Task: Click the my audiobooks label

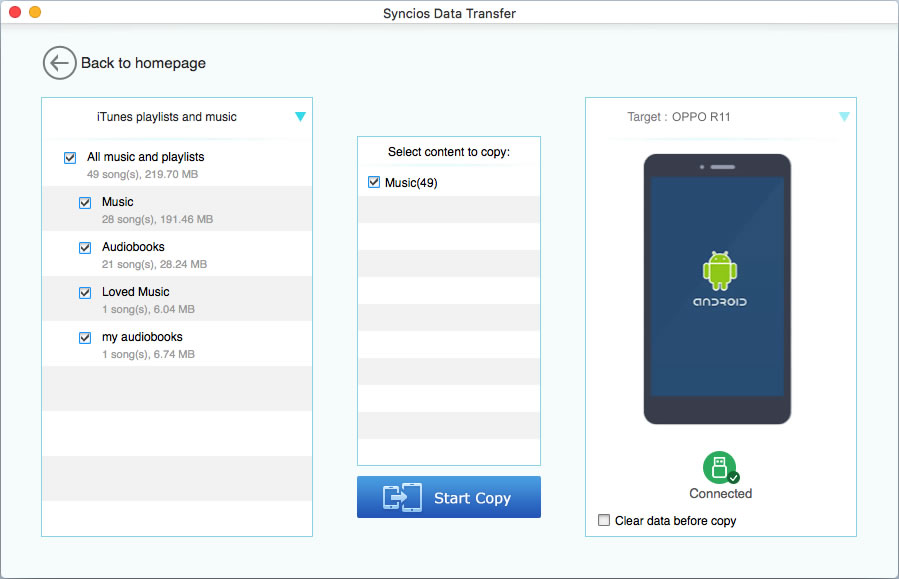Action: coord(142,337)
